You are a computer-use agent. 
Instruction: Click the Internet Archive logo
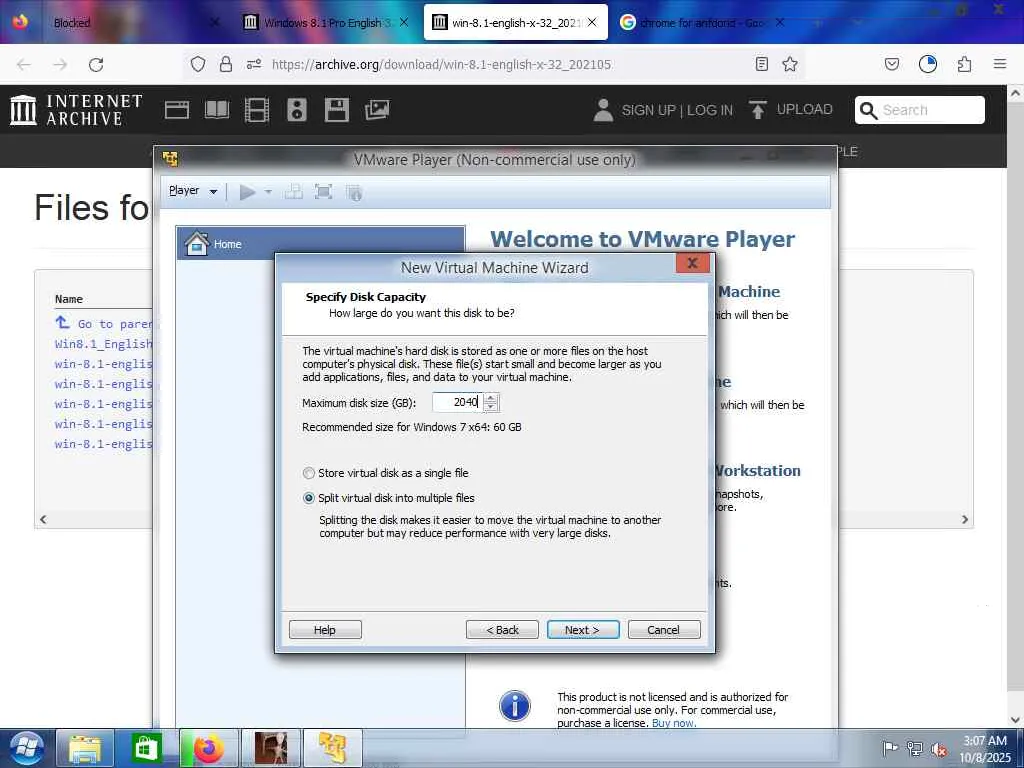point(76,110)
